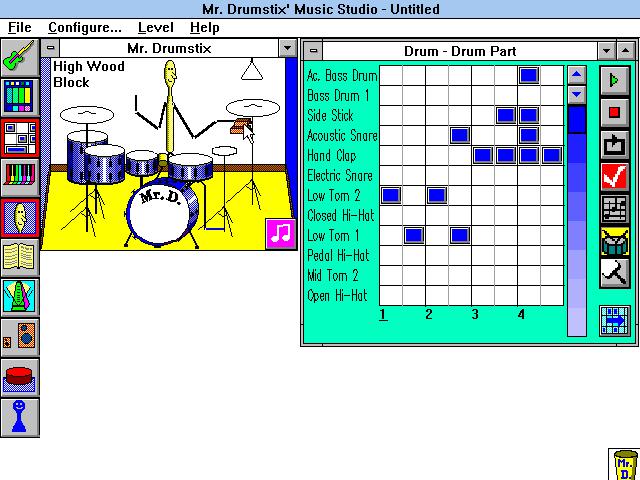Toggle Ac. Bass Drum note at beat 4
The height and width of the screenshot is (480, 640).
click(529, 75)
